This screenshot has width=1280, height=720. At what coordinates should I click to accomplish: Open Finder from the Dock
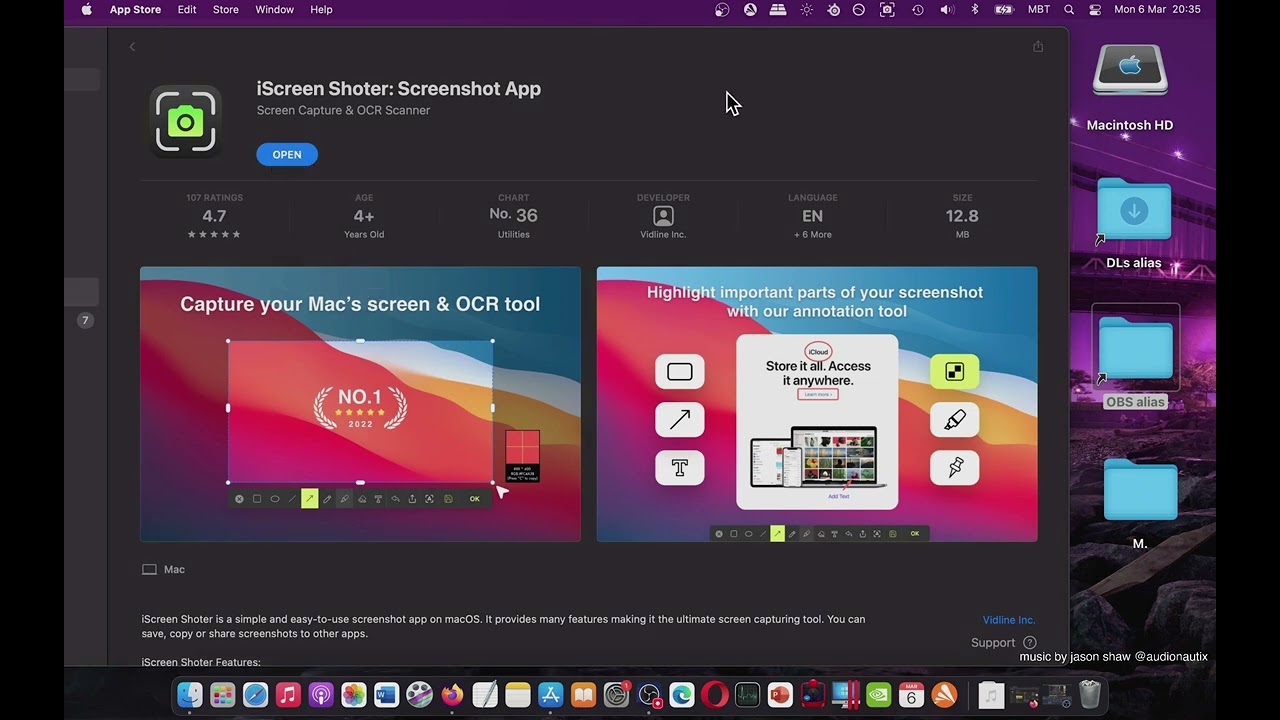tap(190, 694)
